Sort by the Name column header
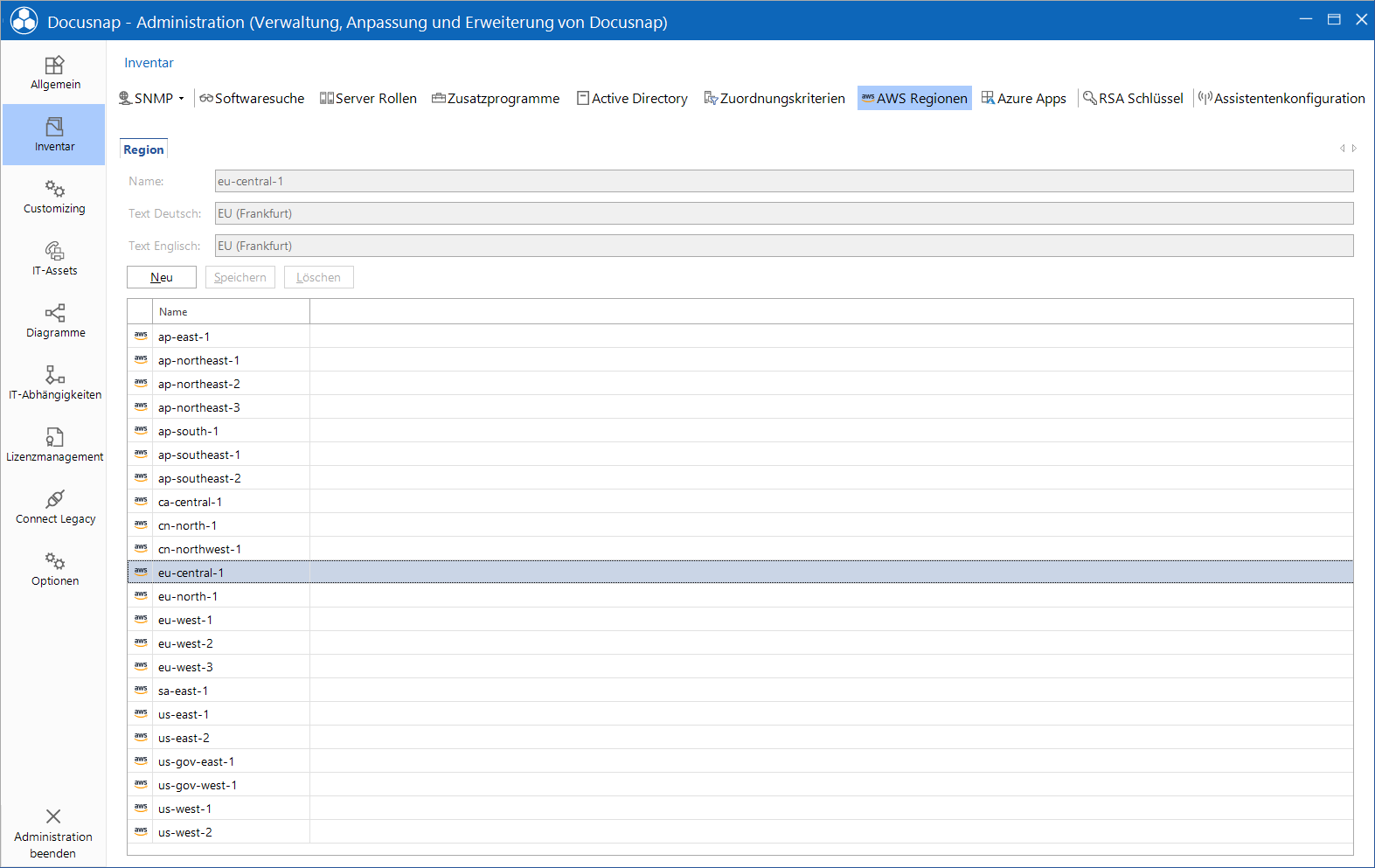Screen dimensions: 1375x868 coord(231,312)
